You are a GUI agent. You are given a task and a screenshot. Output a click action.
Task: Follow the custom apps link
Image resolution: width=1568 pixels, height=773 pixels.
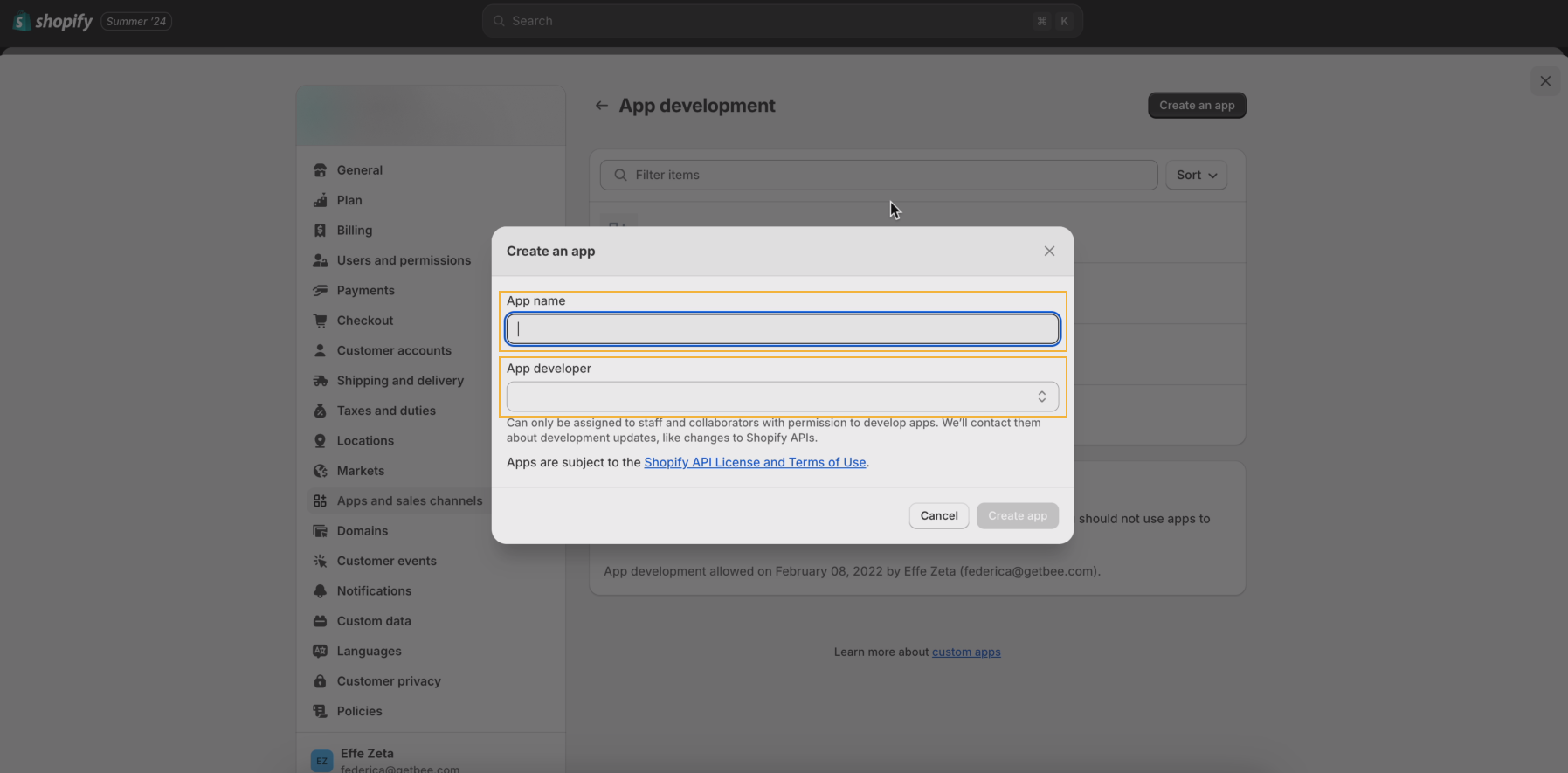[x=966, y=652]
